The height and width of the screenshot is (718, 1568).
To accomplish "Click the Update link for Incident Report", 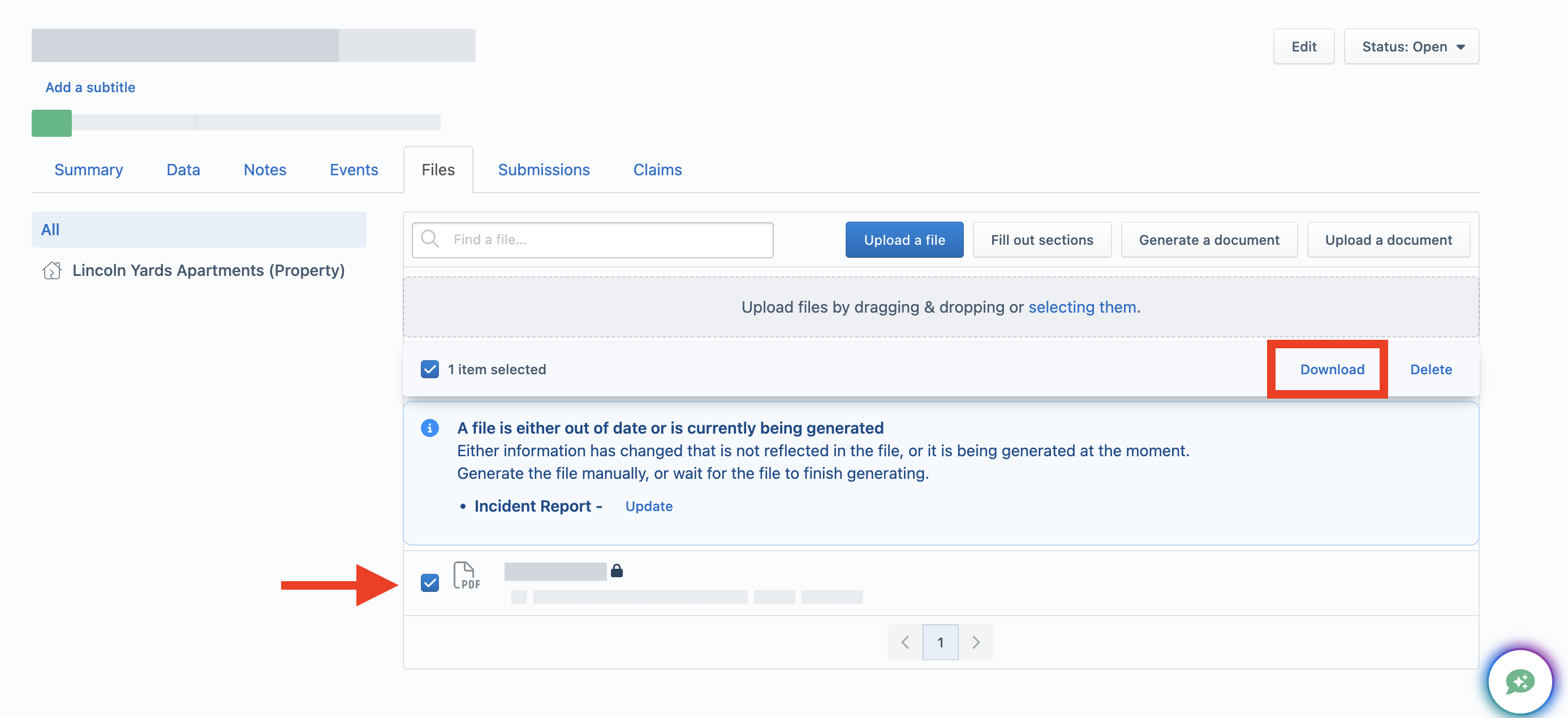I will tap(649, 506).
